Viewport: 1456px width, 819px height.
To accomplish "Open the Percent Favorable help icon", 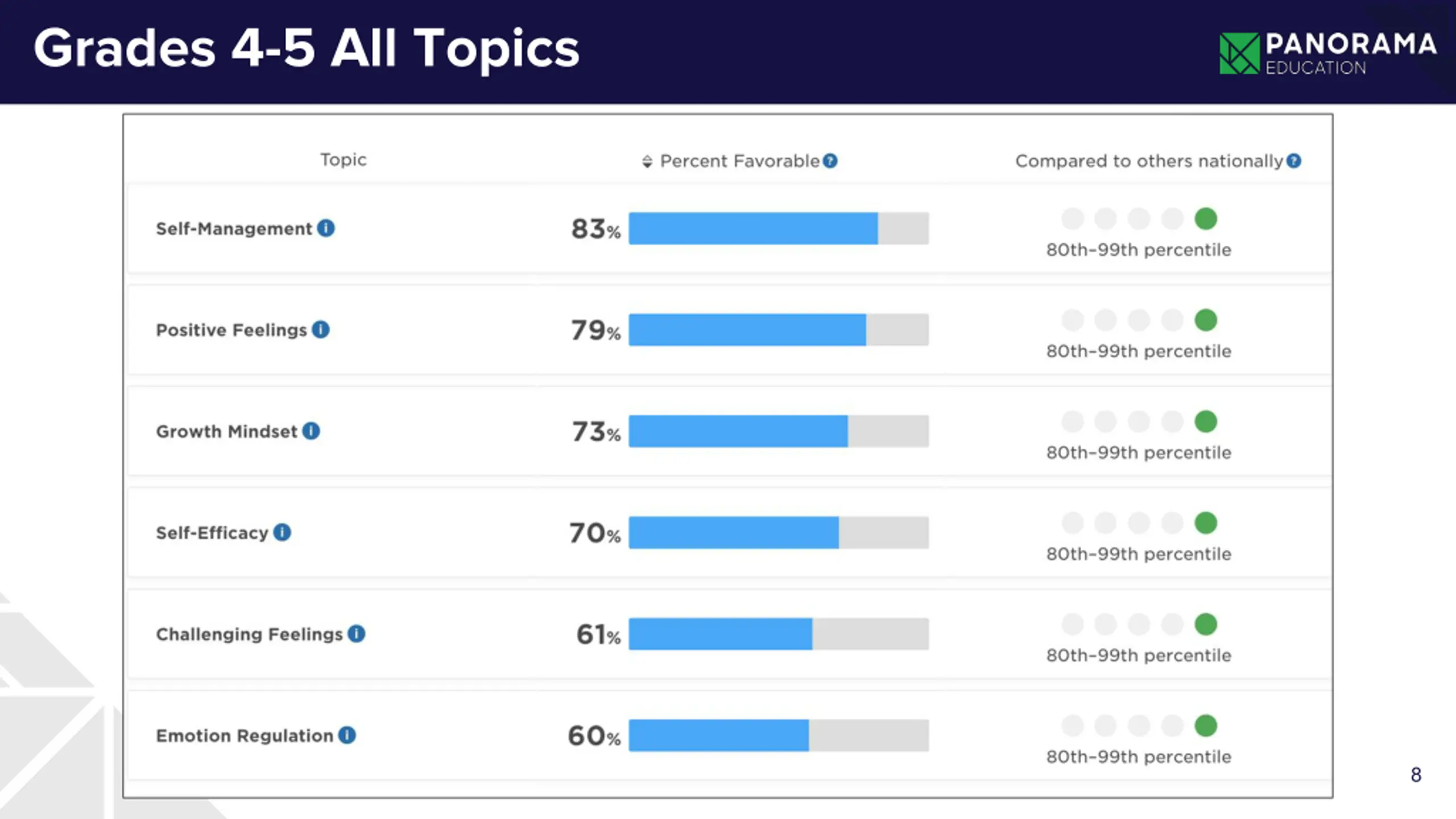I will [830, 161].
